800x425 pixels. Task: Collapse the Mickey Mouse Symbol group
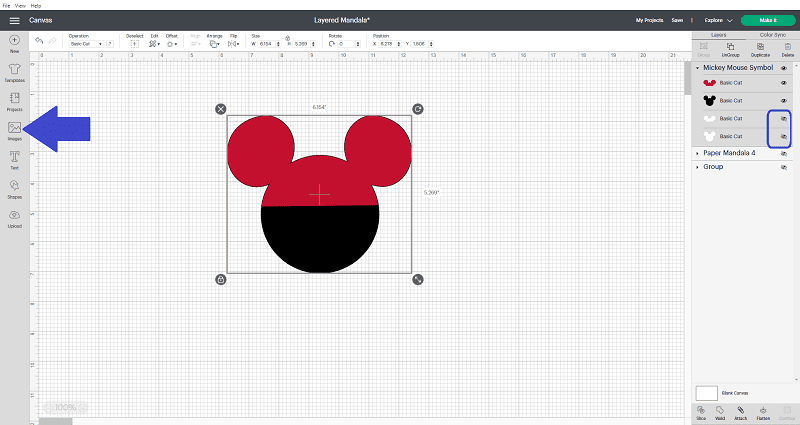697,68
